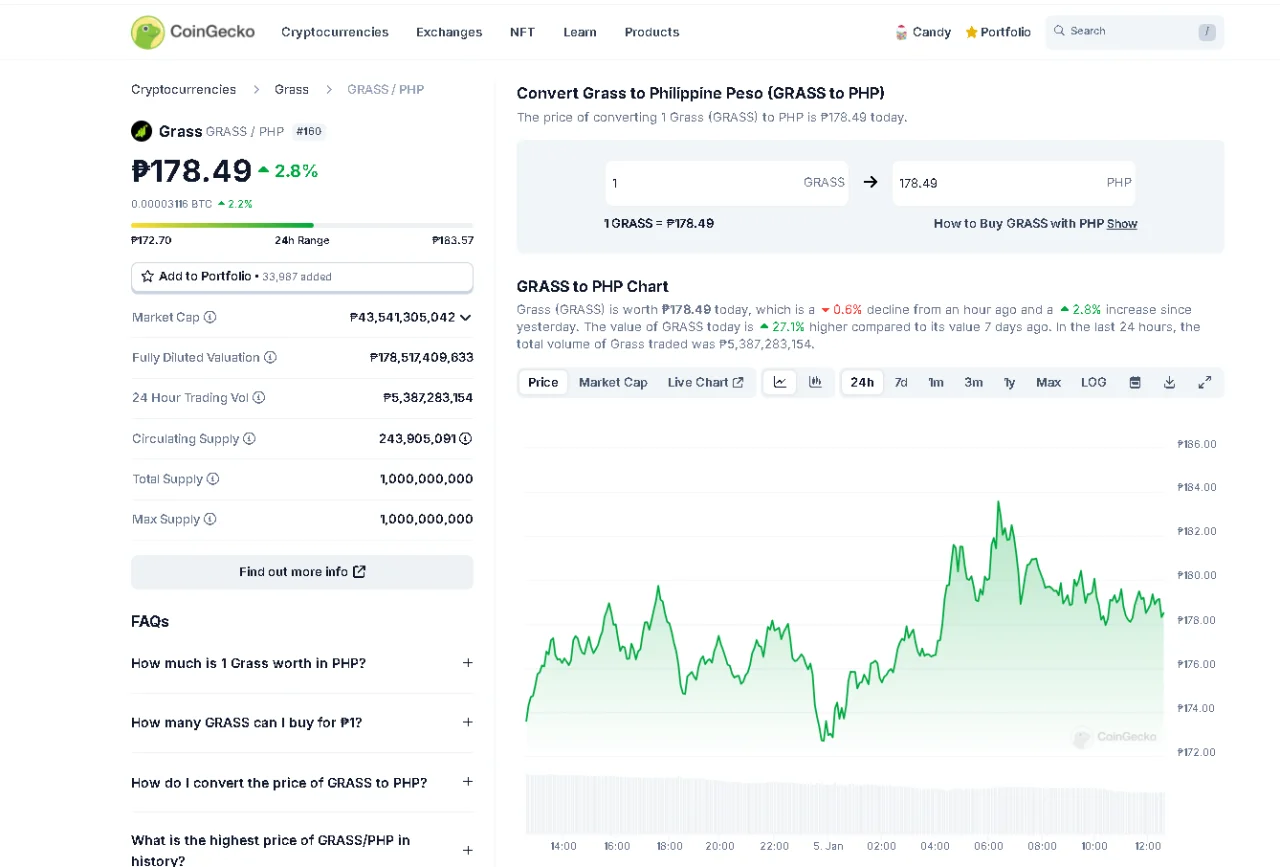
Task: Toggle the LOG scale option
Action: click(x=1094, y=382)
